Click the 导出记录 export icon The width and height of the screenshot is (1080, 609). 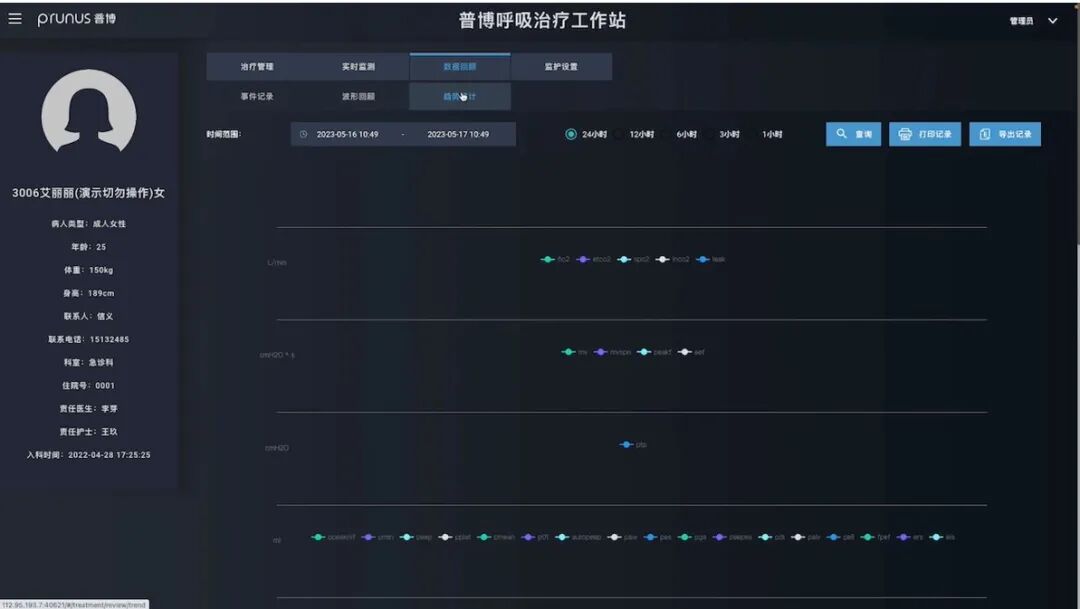[x=984, y=133]
